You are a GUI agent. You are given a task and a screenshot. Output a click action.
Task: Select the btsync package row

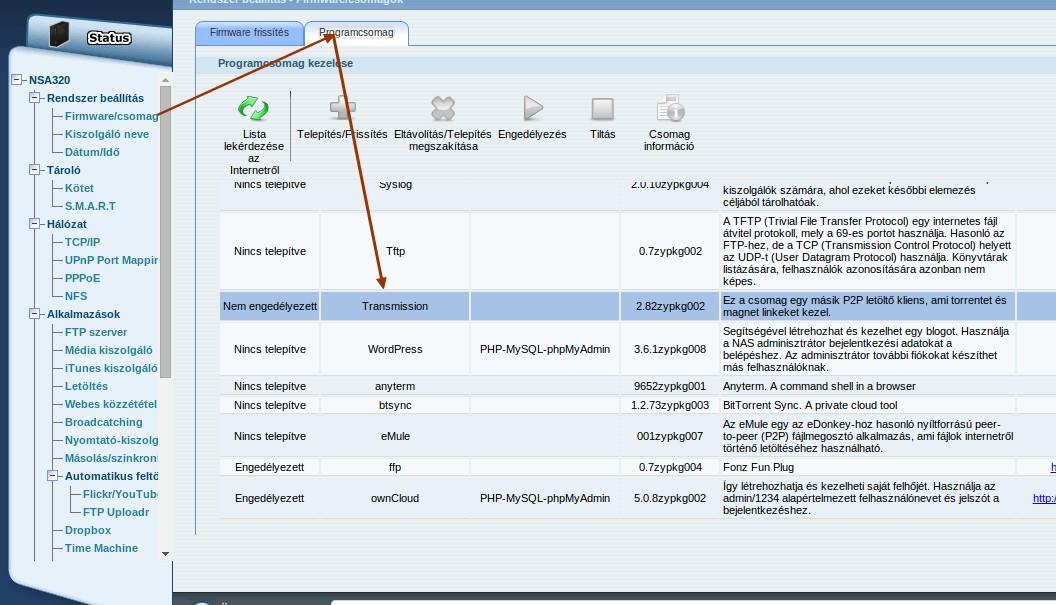tap(638, 405)
